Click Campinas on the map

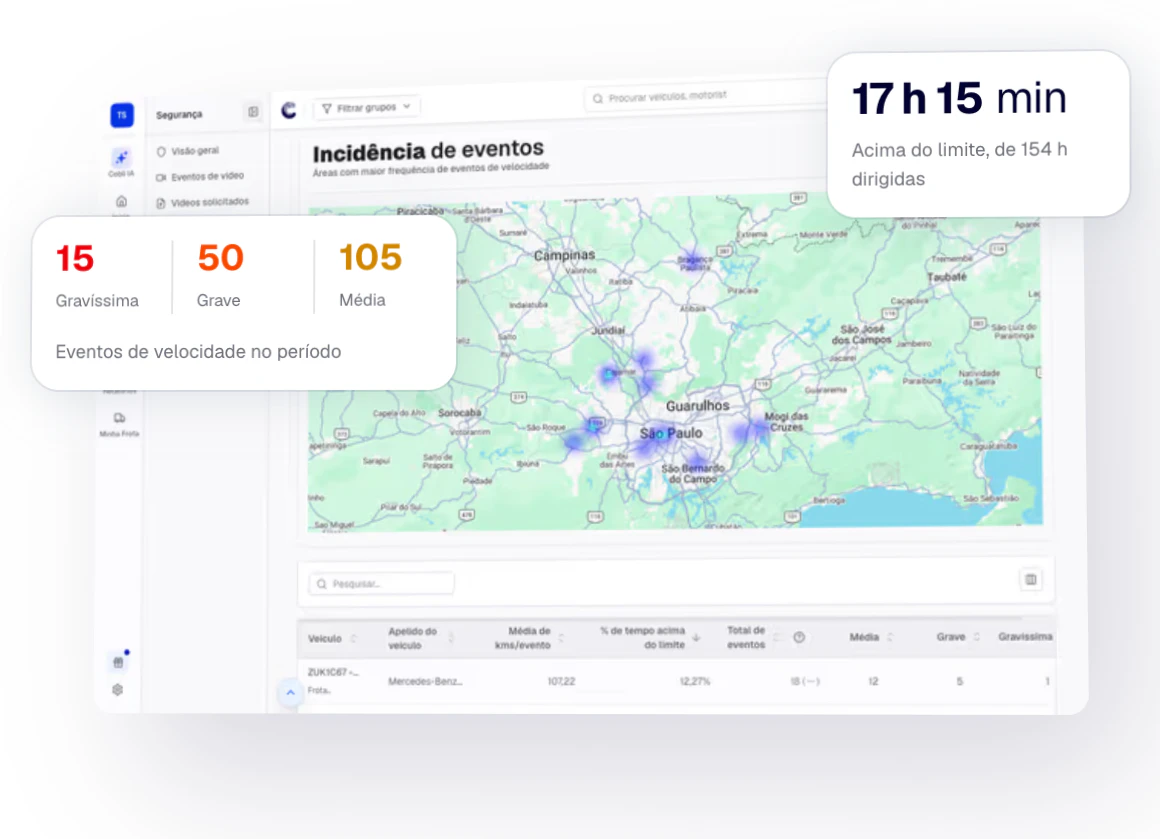tap(564, 255)
